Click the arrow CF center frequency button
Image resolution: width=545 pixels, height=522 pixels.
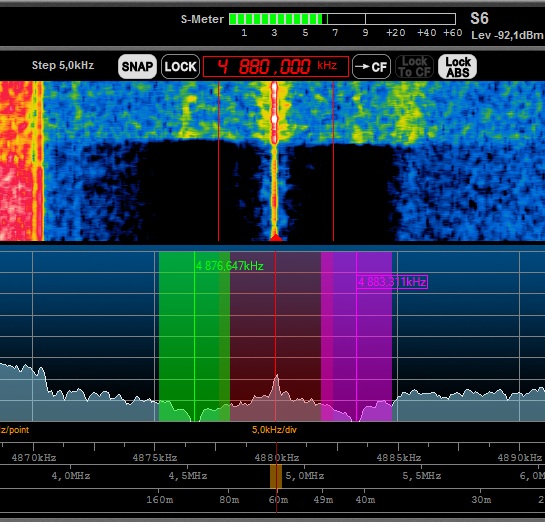pyautogui.click(x=372, y=66)
